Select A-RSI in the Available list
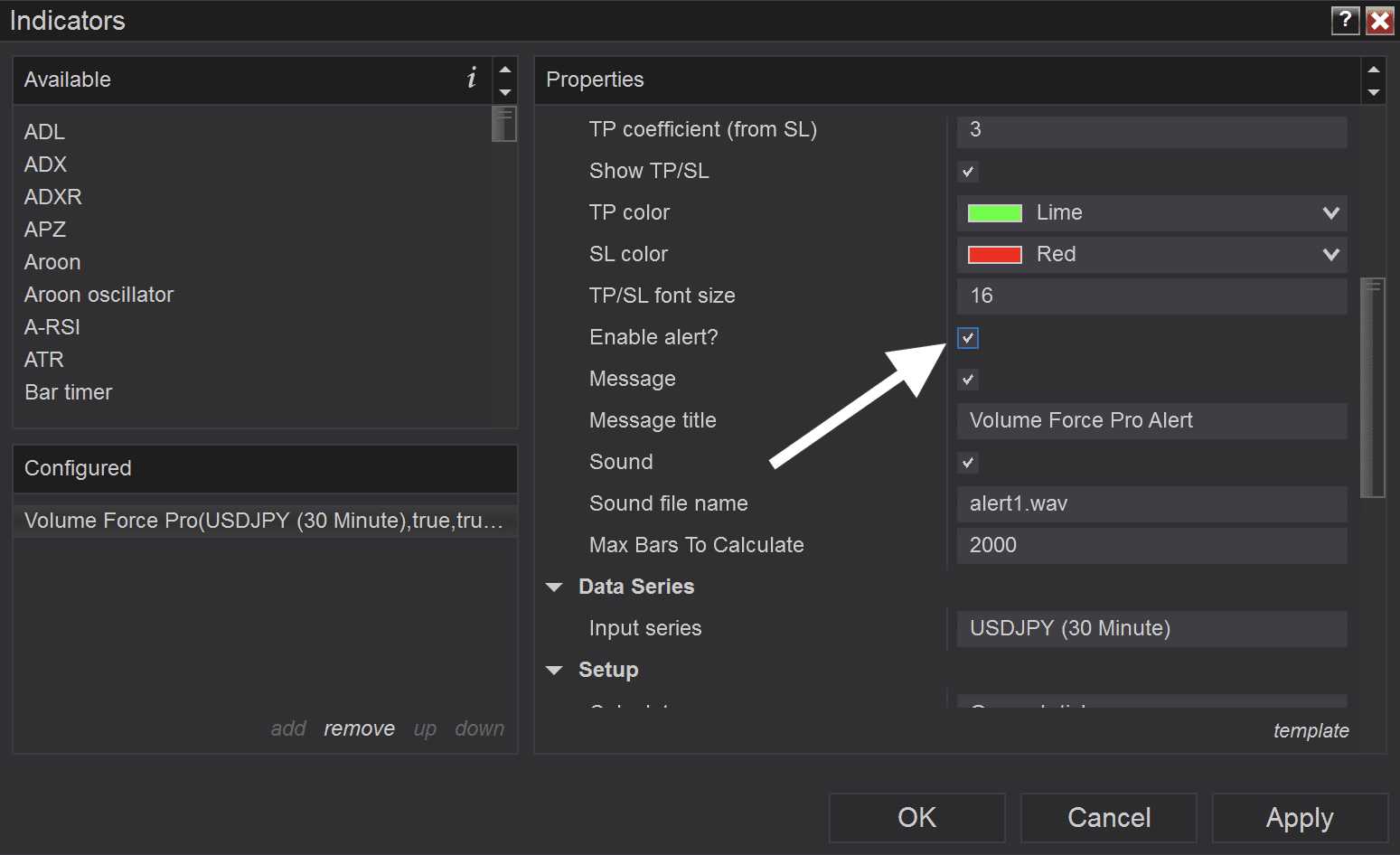 click(x=52, y=327)
